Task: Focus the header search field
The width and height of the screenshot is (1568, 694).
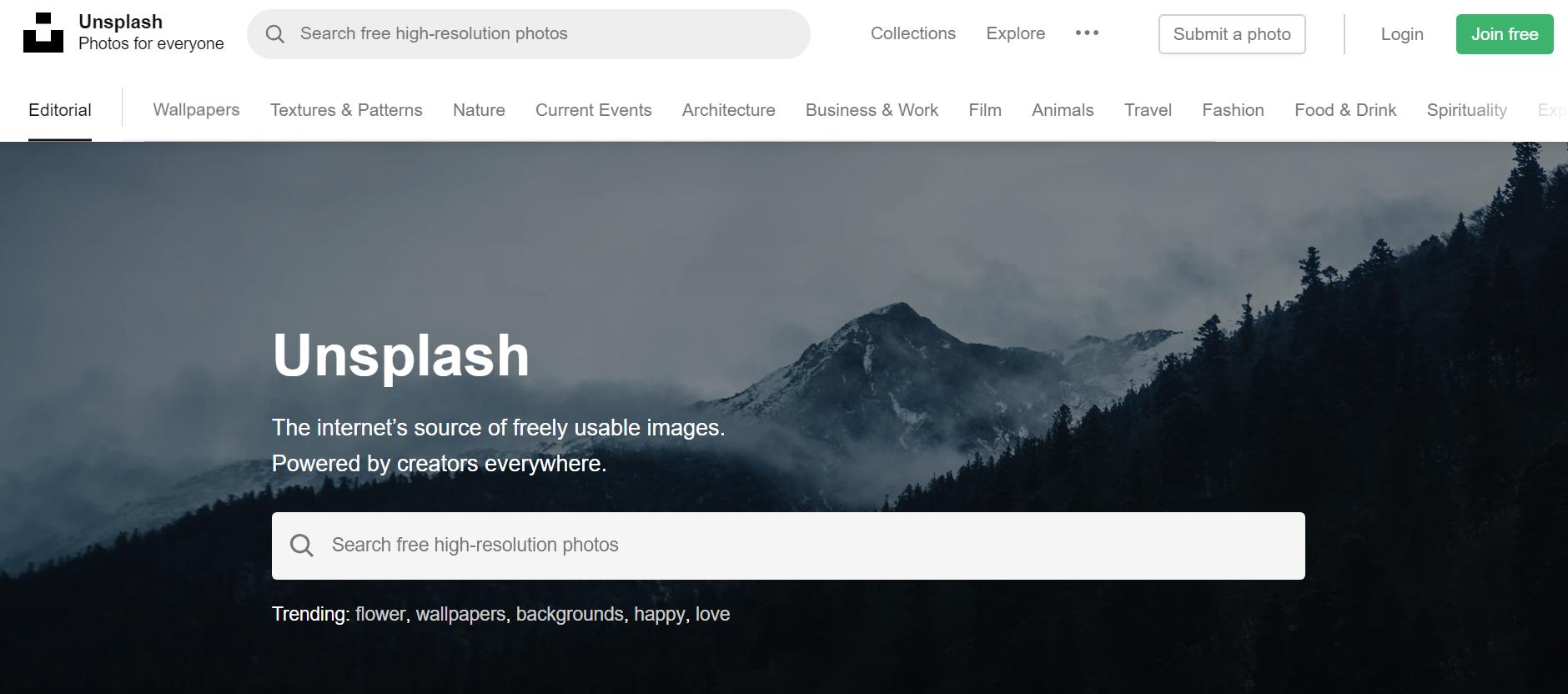Action: (x=529, y=34)
